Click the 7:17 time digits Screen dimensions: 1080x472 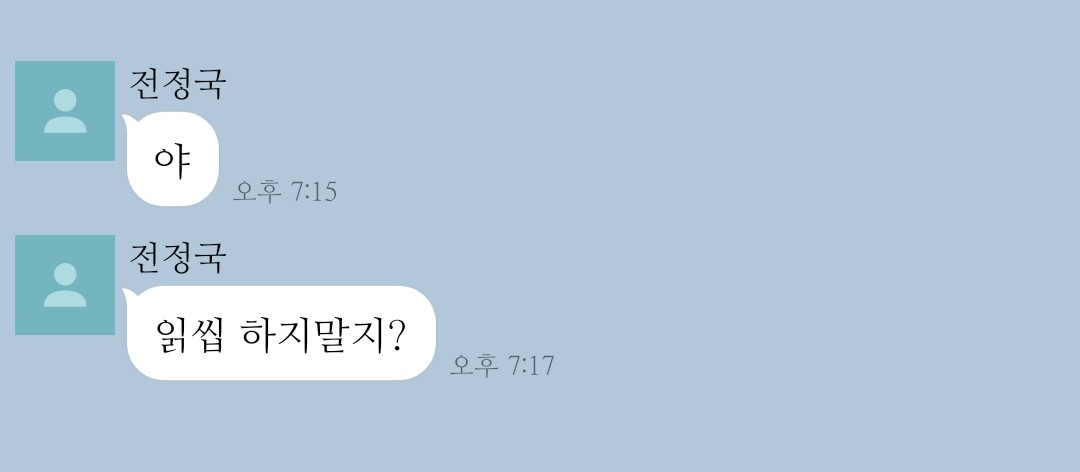coord(531,365)
